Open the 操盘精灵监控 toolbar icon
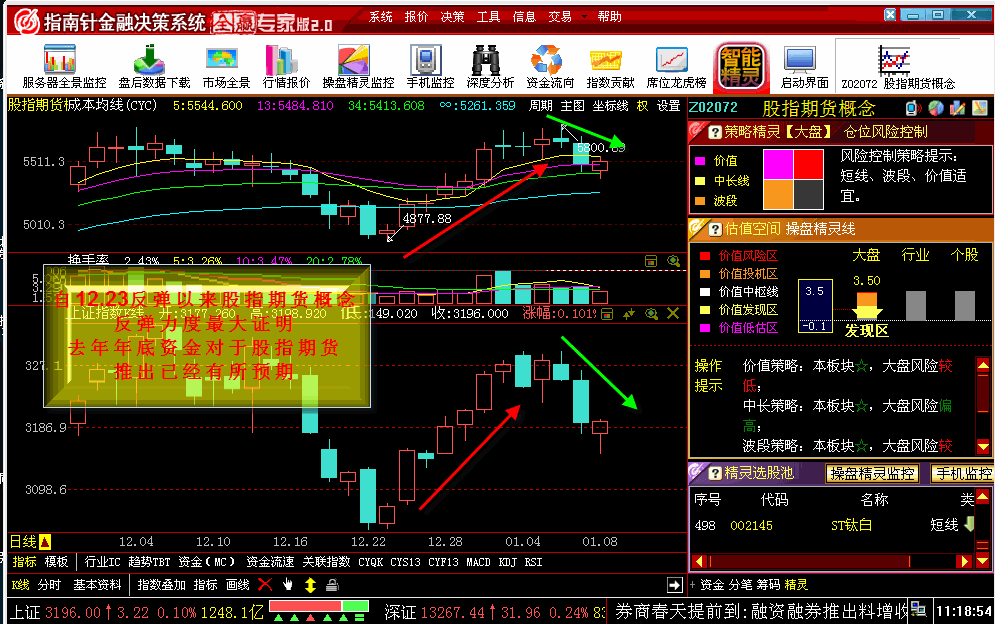Image resolution: width=995 pixels, height=624 pixels. [358, 66]
